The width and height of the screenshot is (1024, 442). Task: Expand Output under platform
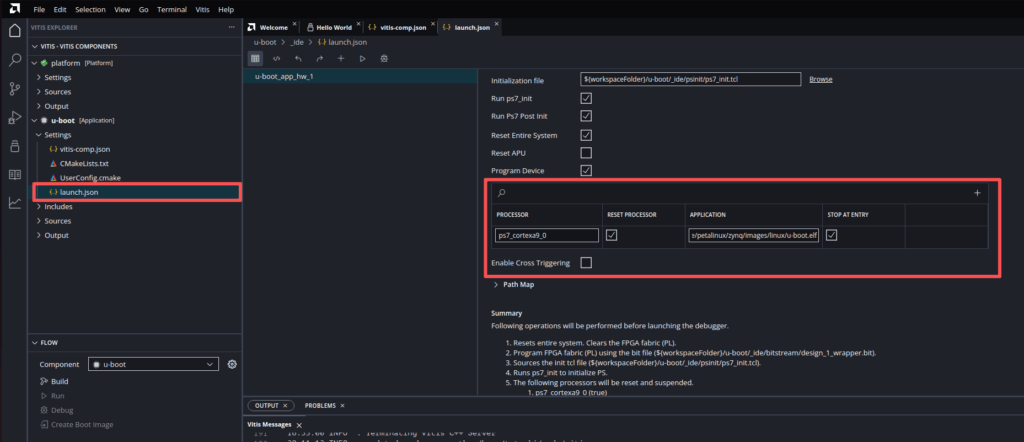click(x=39, y=106)
